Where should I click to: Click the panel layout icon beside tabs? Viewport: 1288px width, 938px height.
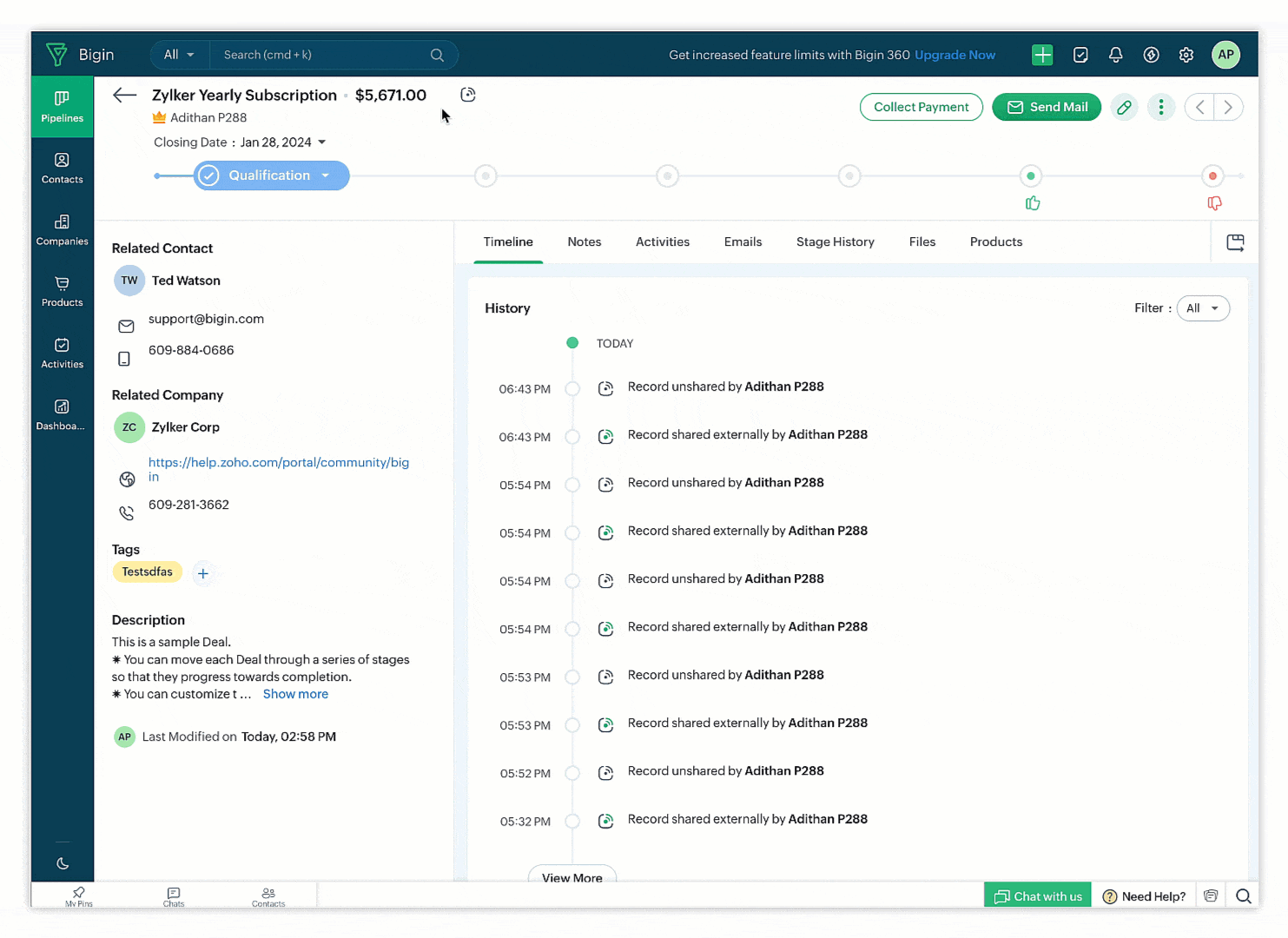point(1235,242)
